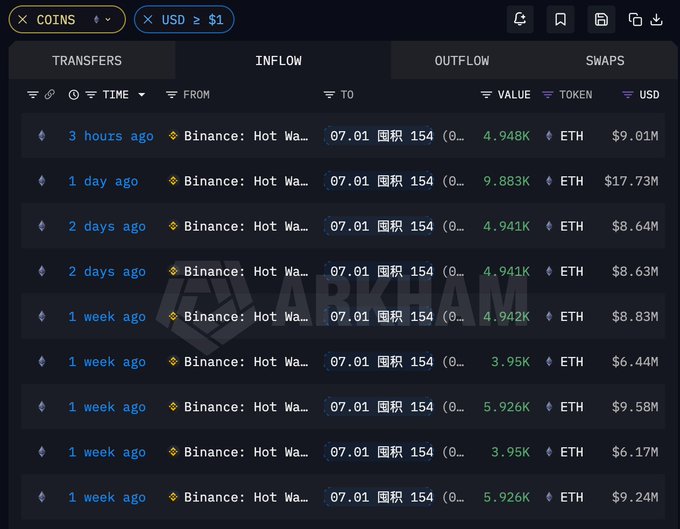Click the 9.883K value cell

(507, 181)
